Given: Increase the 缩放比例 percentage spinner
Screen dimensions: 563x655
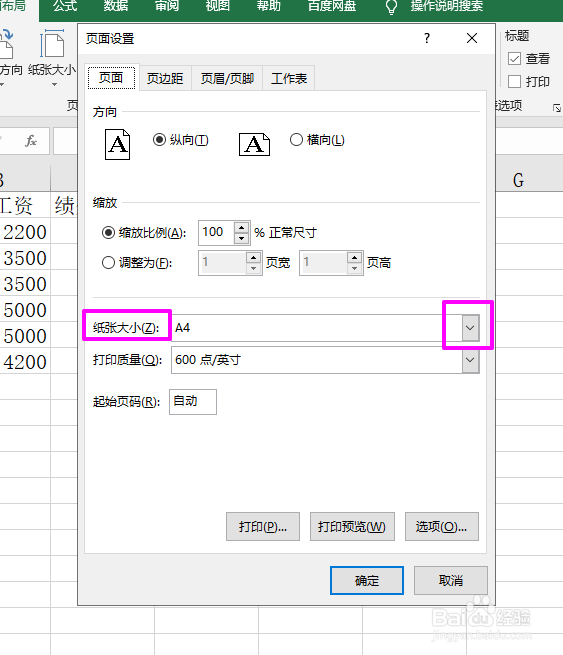Looking at the screenshot, I should 241,228.
